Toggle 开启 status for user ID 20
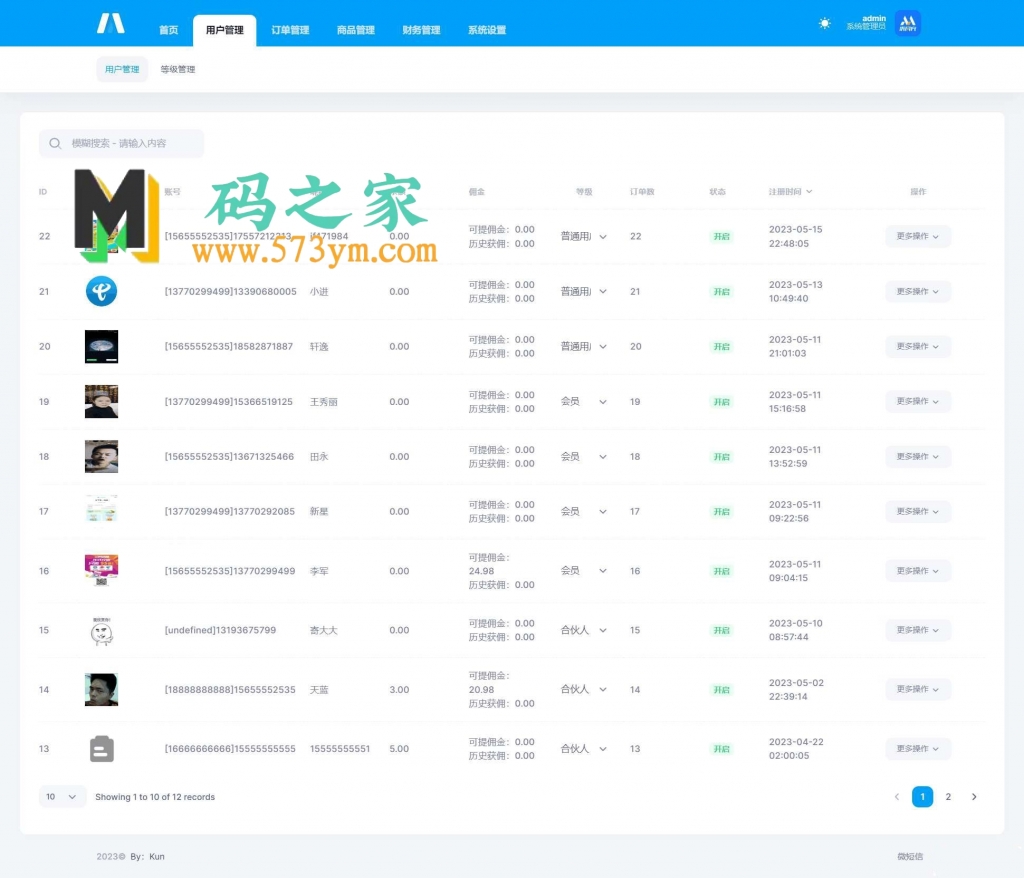 721,346
